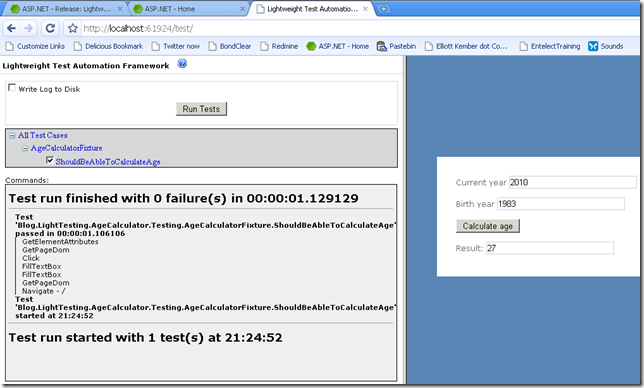Select the Lightweight Test Automation tab
This screenshot has width=644, height=388.
311,9
